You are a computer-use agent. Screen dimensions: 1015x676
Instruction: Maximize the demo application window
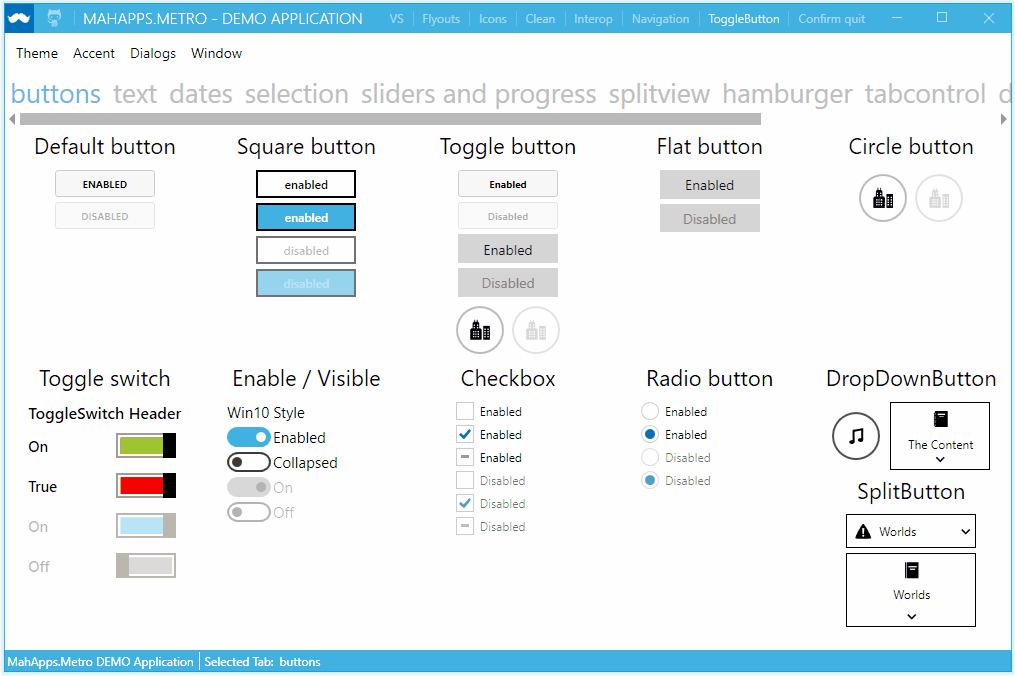coord(942,18)
